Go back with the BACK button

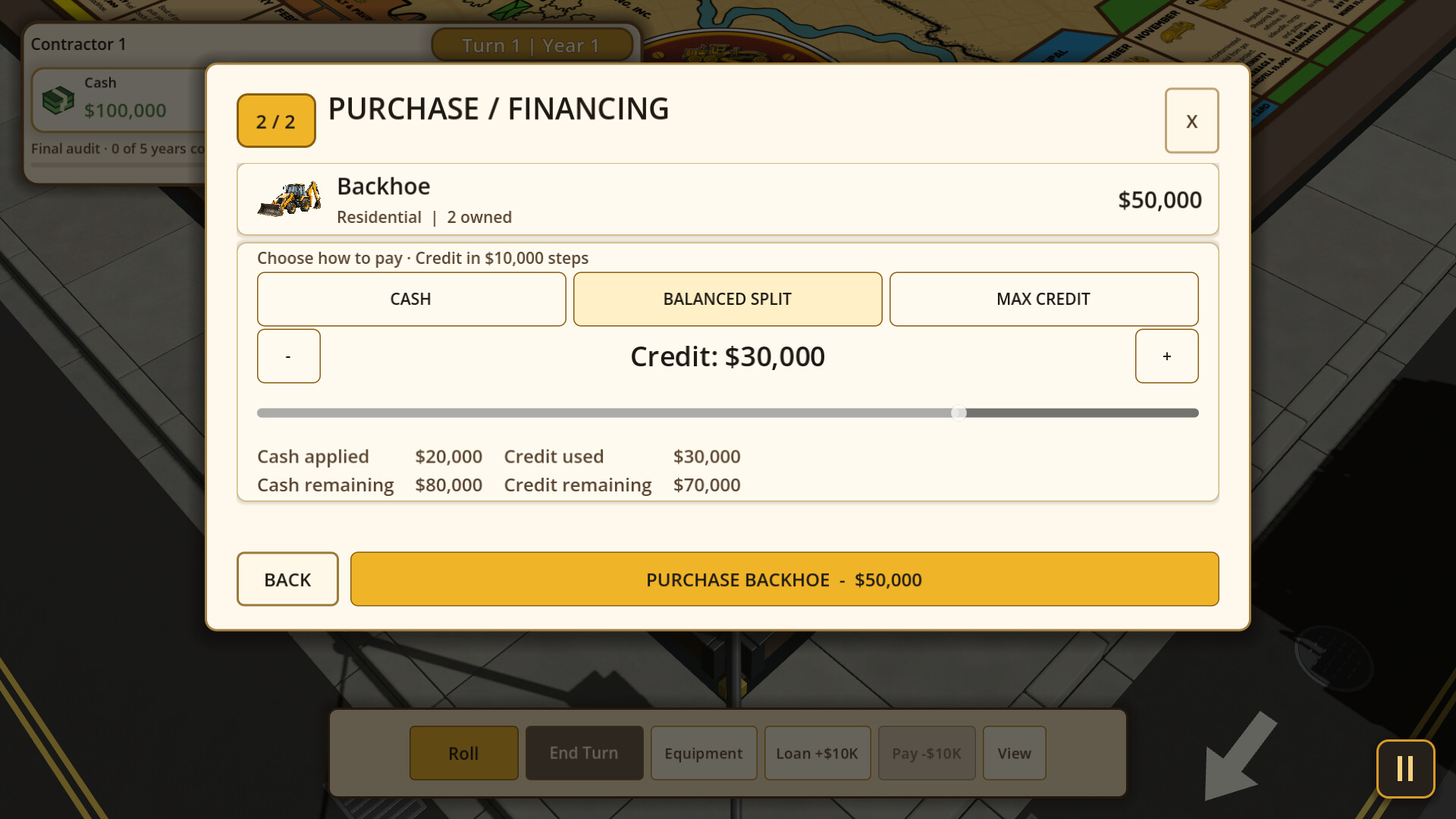(x=287, y=579)
